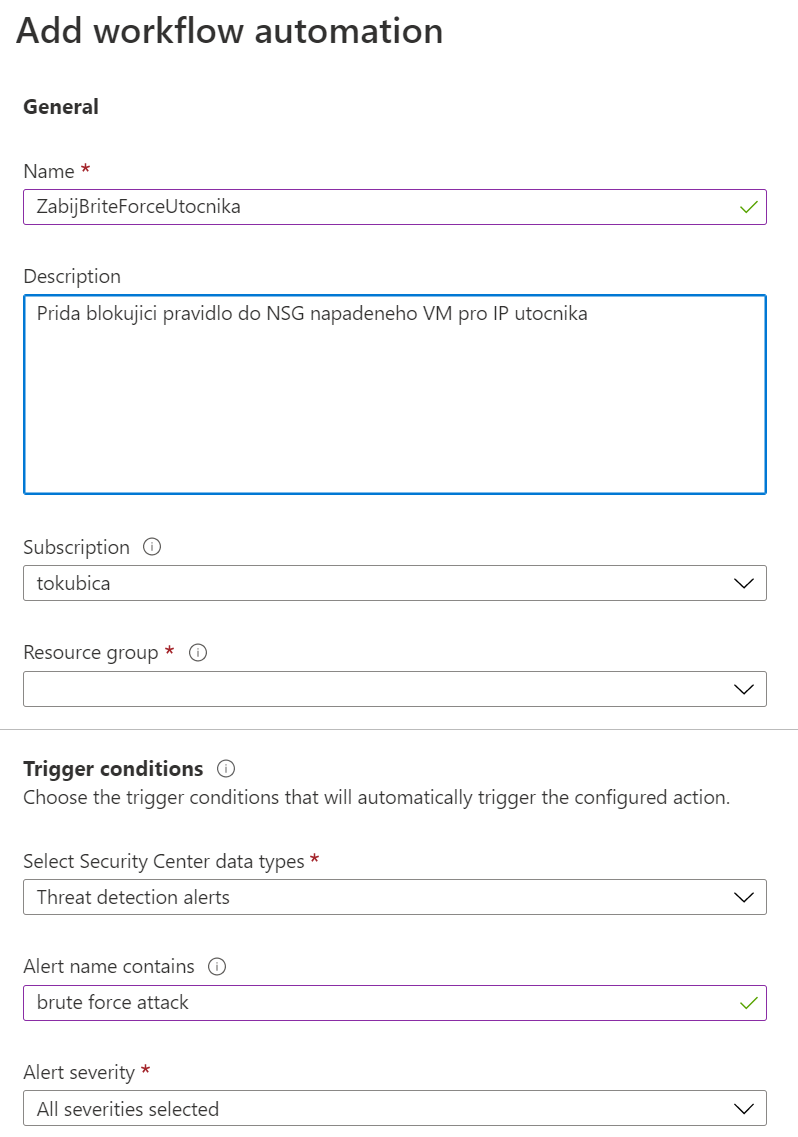
Task: Open the empty Resource group dropdown
Action: tap(394, 689)
